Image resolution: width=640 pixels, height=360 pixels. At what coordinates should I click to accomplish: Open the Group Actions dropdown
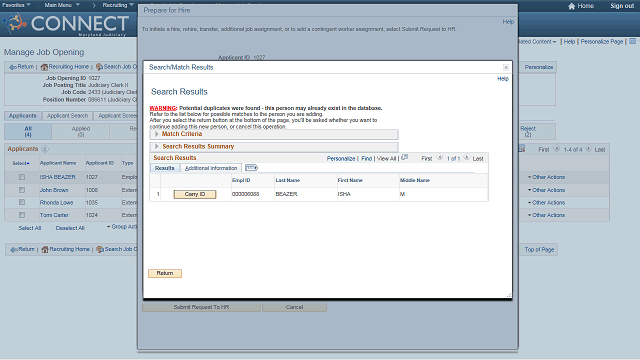122,227
